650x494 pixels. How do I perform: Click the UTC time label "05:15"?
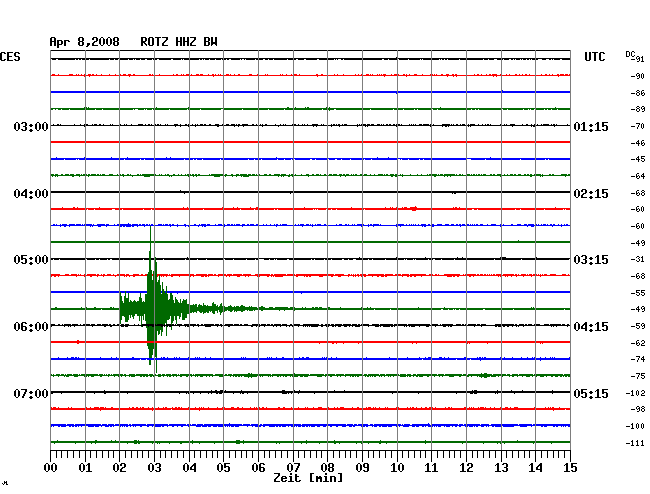591,393
